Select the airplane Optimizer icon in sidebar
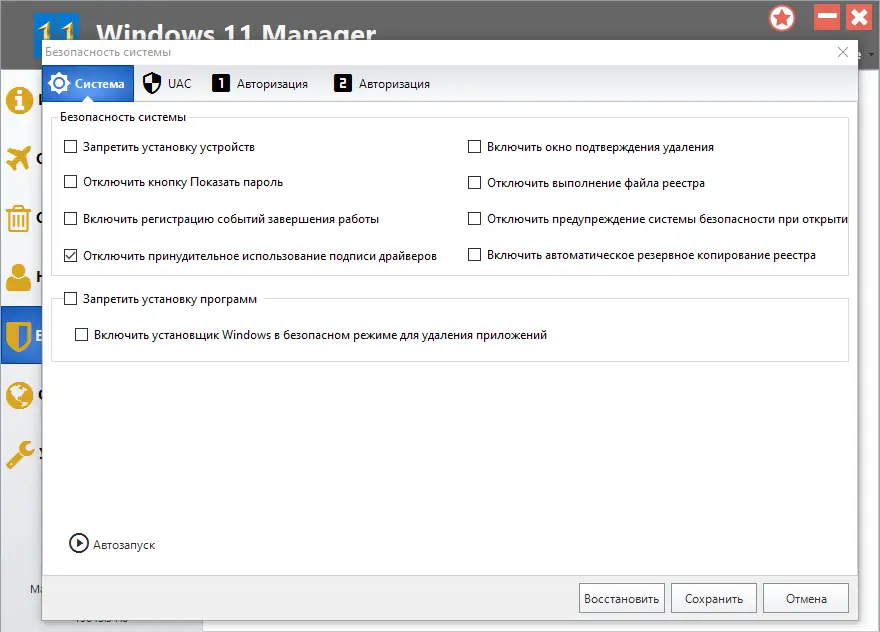The height and width of the screenshot is (632, 880). click(x=20, y=158)
